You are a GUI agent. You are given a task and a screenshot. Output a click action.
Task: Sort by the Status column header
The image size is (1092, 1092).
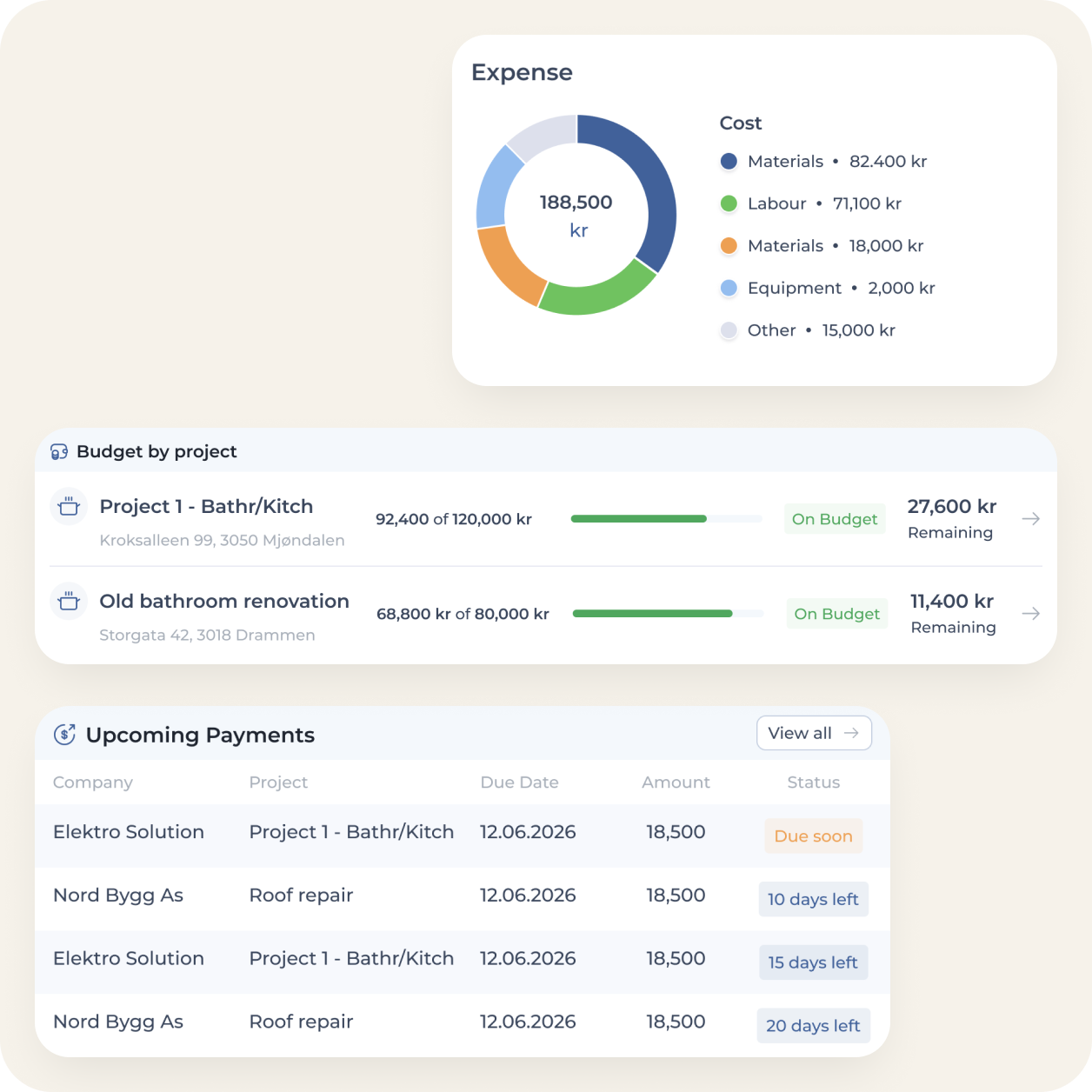[813, 782]
